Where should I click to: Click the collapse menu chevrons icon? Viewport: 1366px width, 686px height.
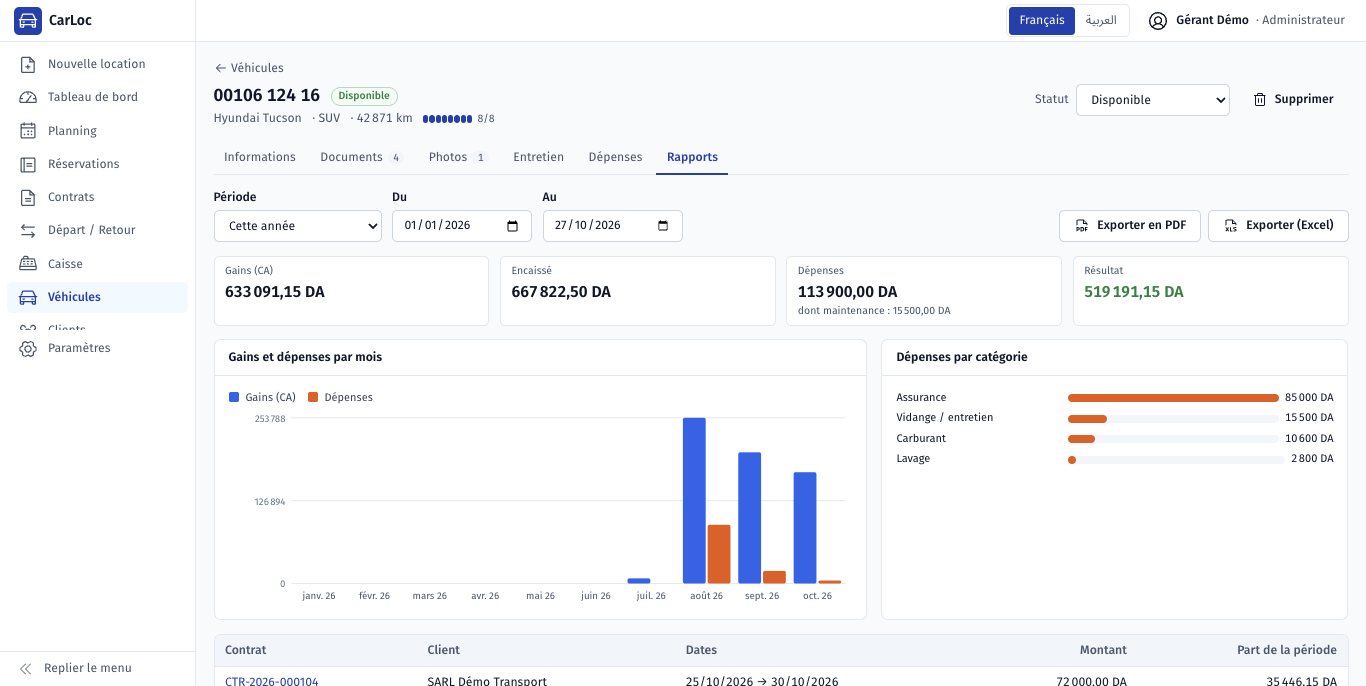(26, 668)
